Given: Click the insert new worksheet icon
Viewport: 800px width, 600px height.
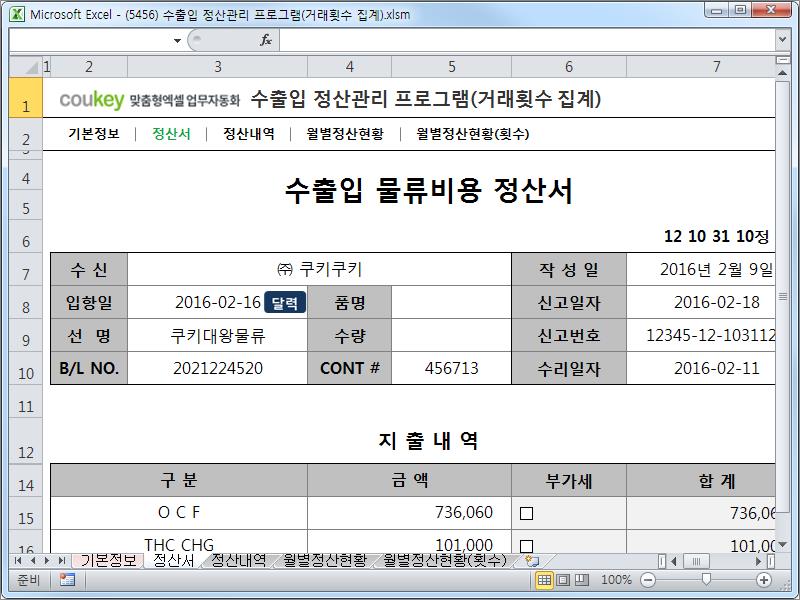Looking at the screenshot, I should [532, 561].
